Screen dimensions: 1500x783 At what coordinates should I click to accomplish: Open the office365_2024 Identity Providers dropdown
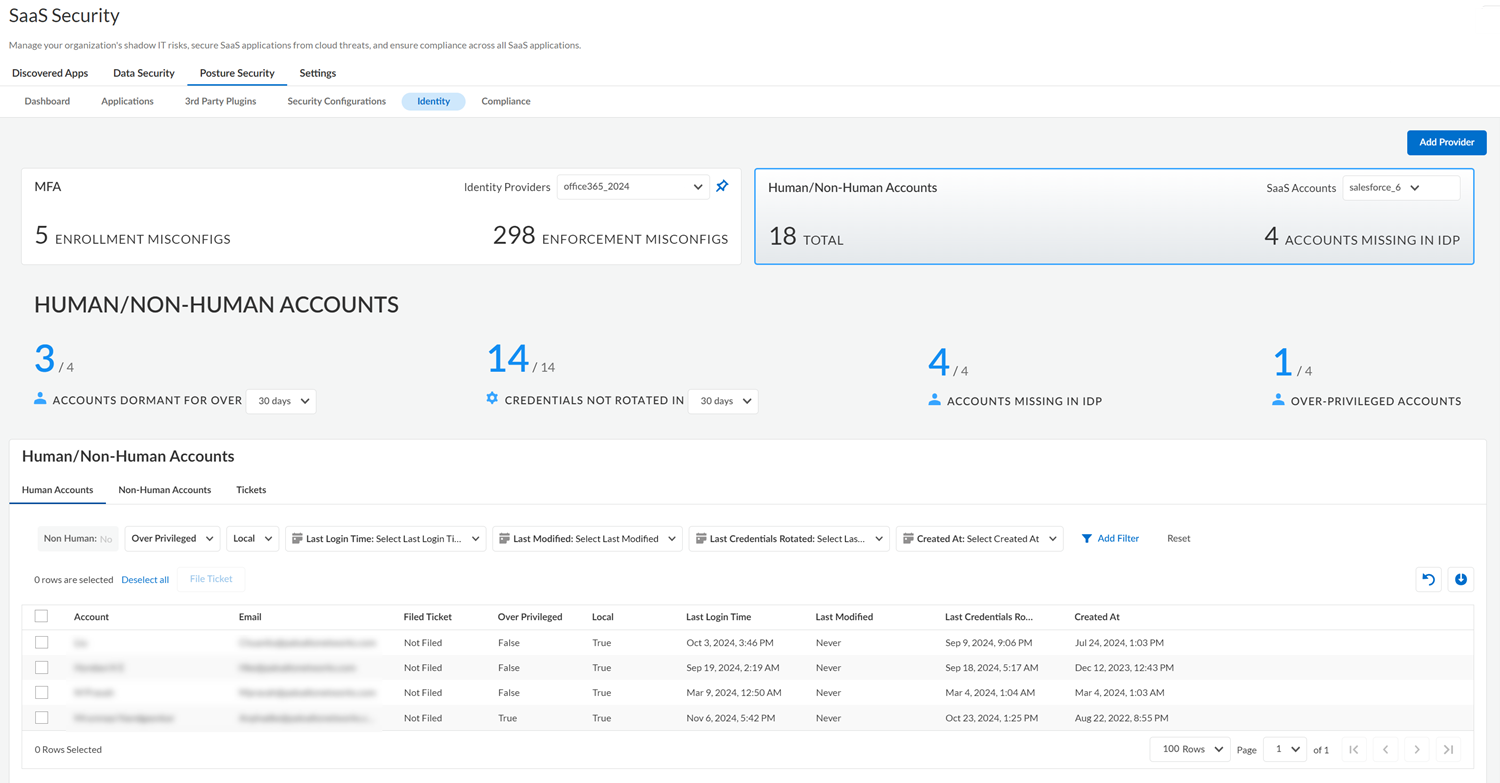632,186
